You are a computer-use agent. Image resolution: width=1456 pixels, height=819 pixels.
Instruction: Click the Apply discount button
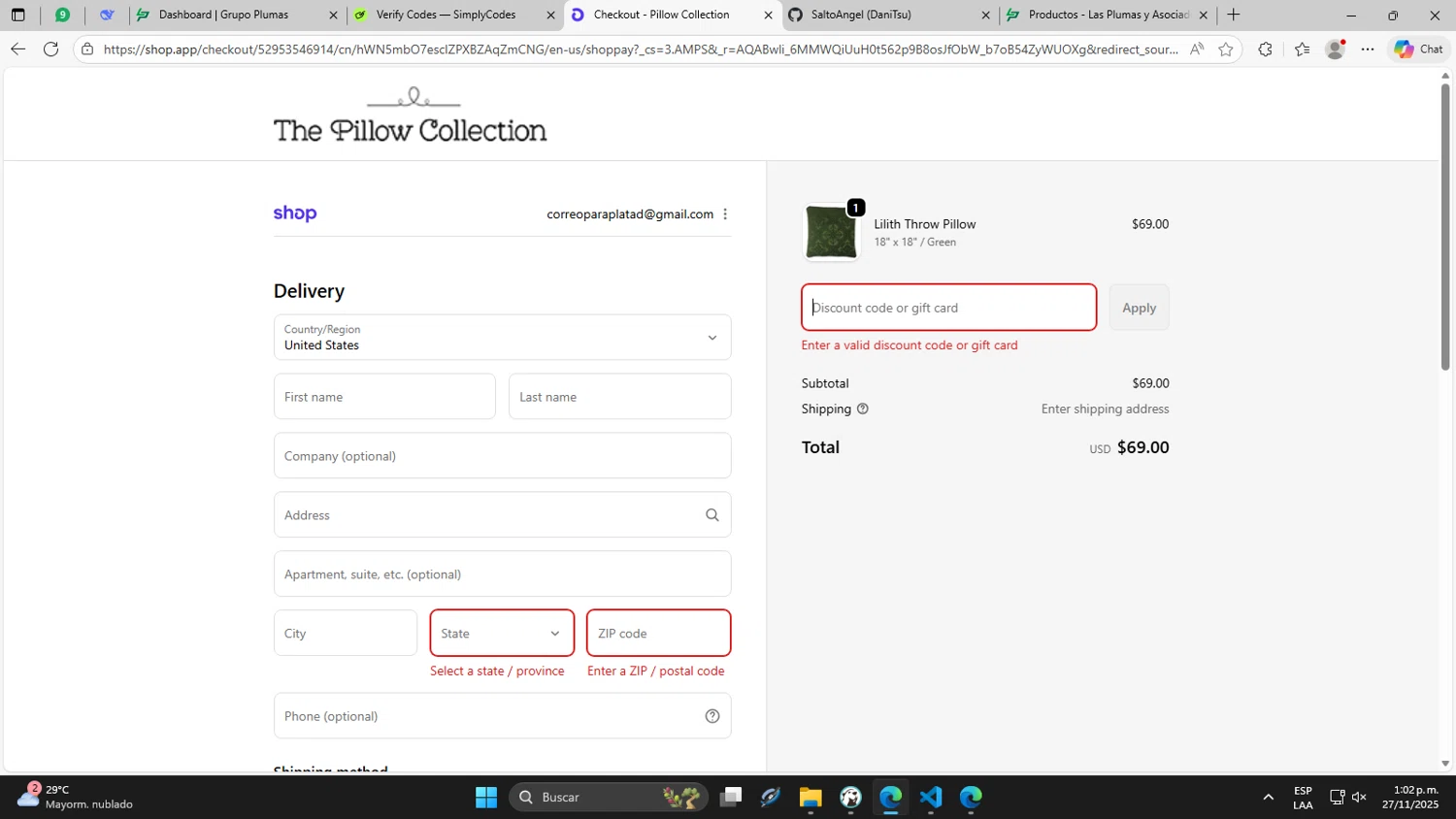pyautogui.click(x=1140, y=308)
